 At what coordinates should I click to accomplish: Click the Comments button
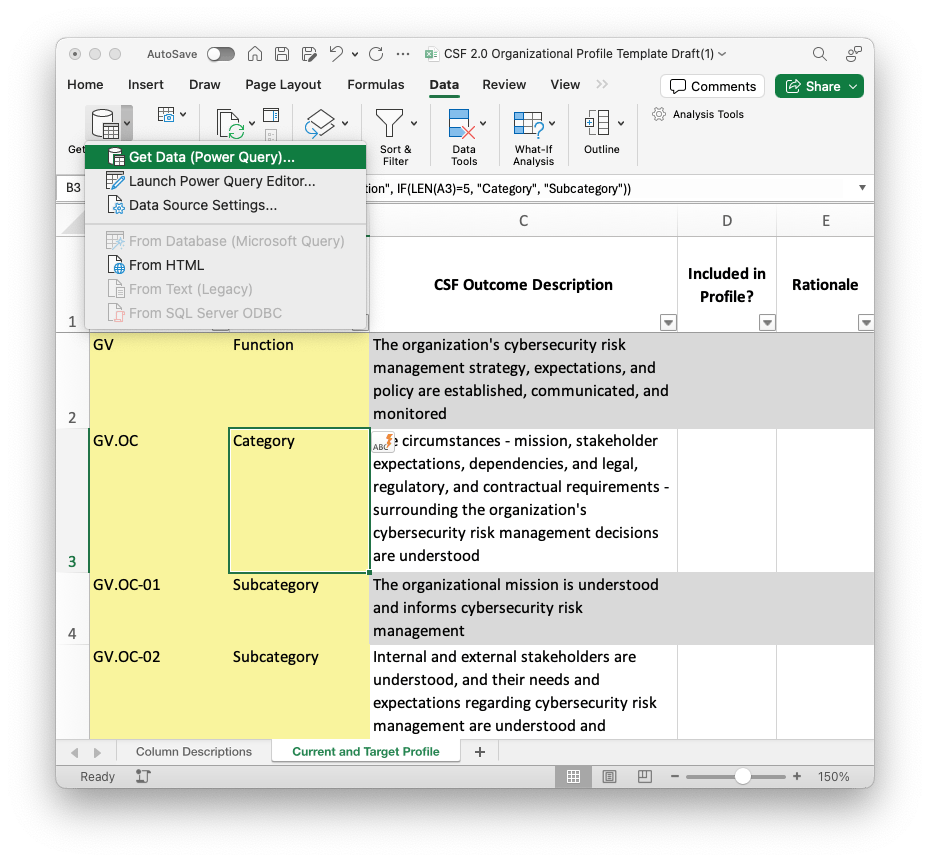[x=712, y=86]
